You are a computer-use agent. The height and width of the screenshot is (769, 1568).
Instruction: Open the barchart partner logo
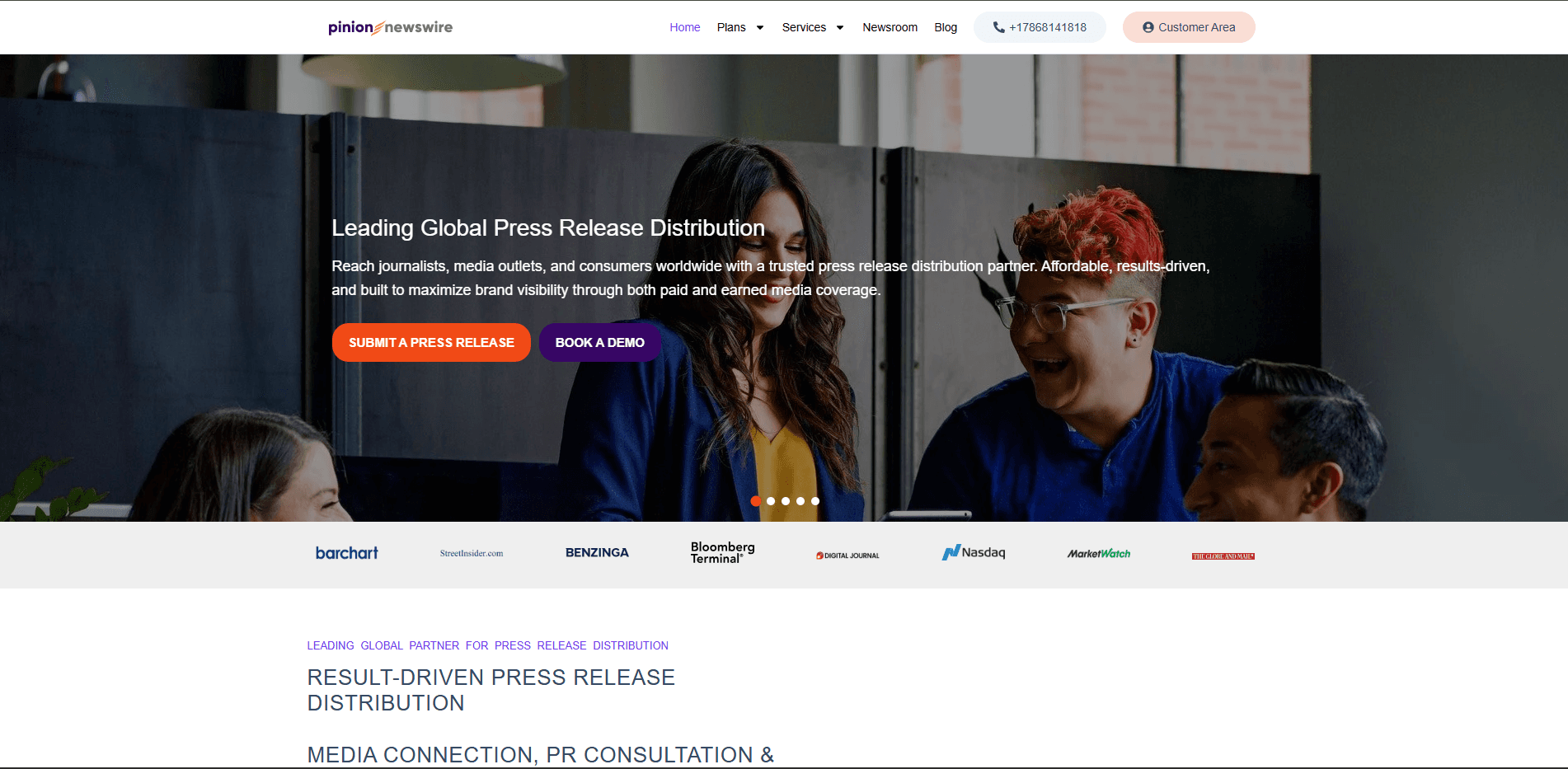[347, 553]
